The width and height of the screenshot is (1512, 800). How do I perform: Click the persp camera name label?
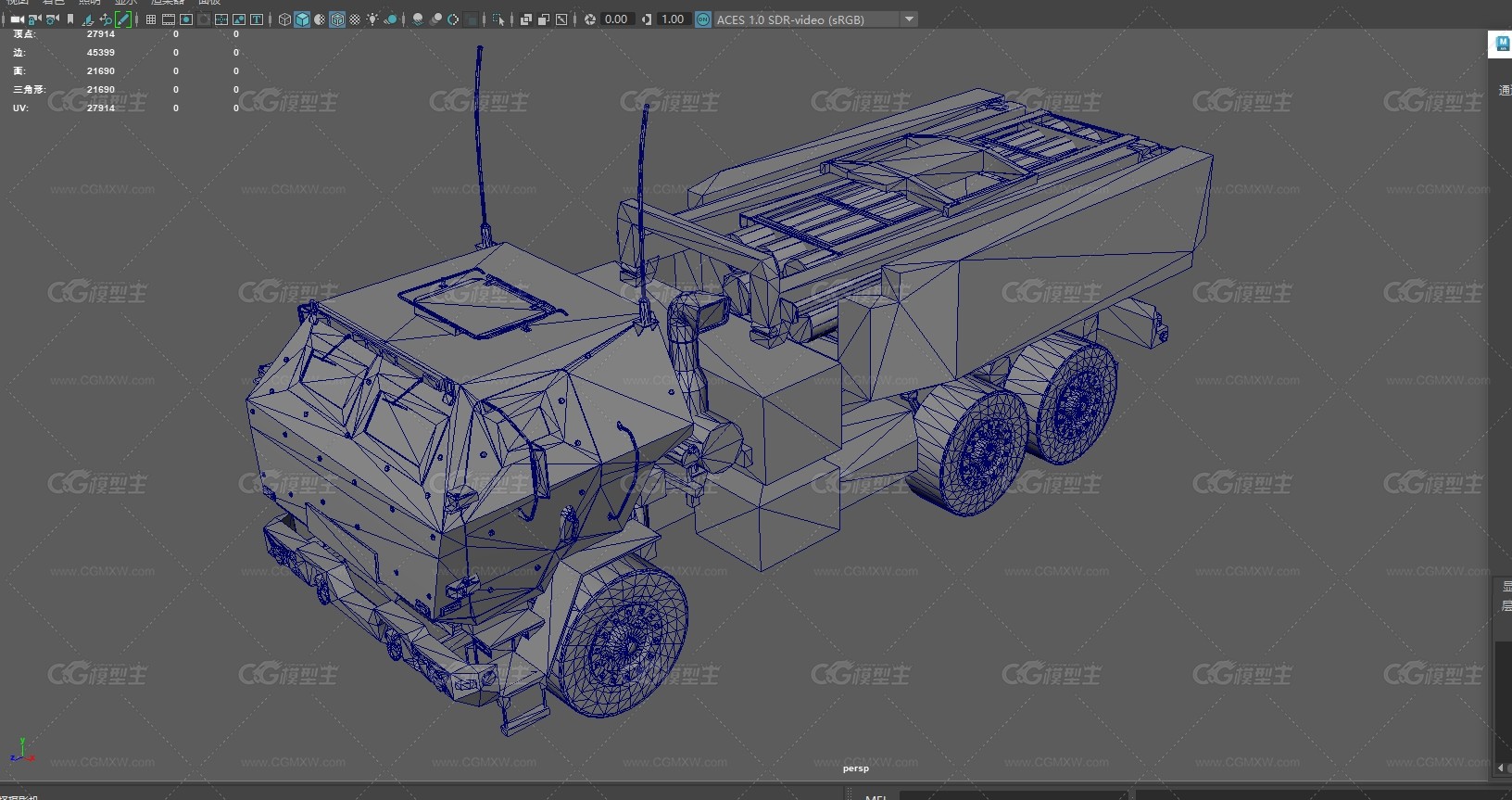[x=856, y=768]
